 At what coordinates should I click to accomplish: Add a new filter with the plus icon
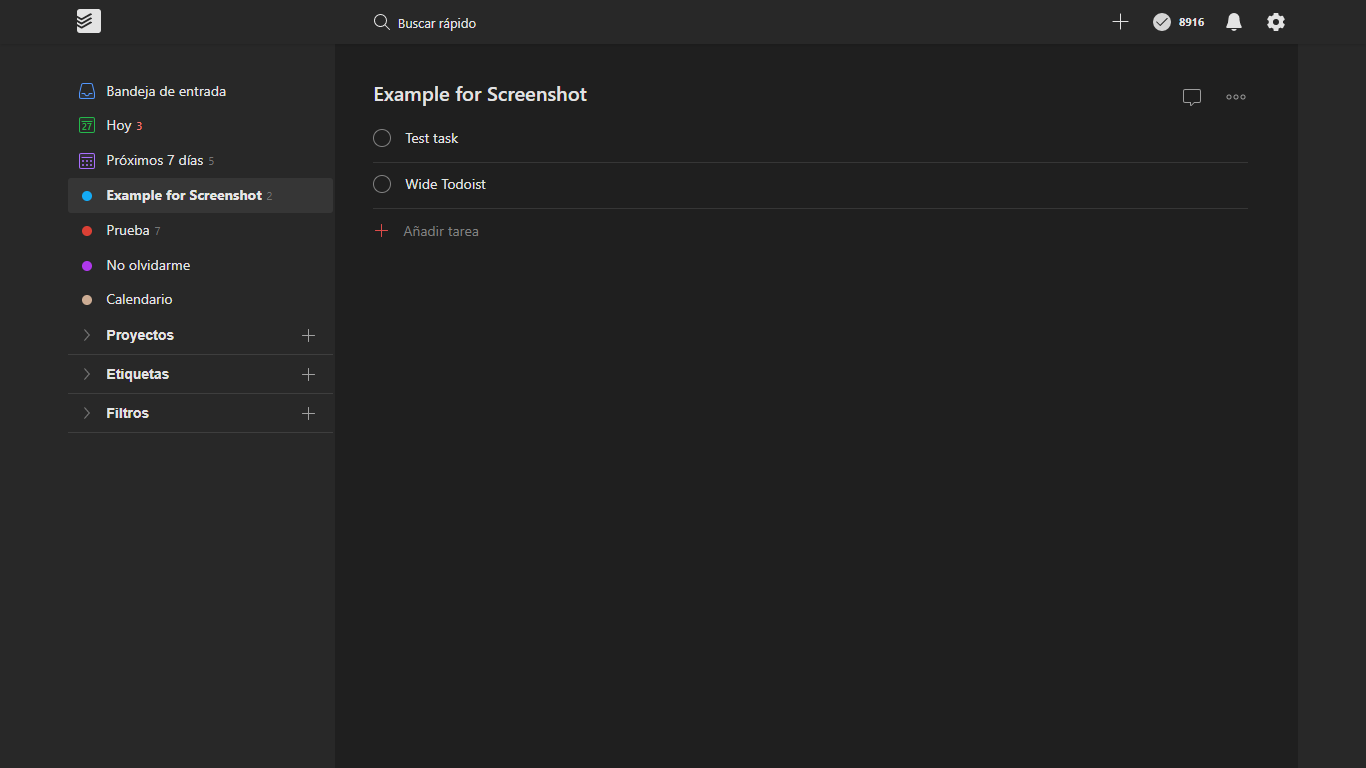coord(308,412)
